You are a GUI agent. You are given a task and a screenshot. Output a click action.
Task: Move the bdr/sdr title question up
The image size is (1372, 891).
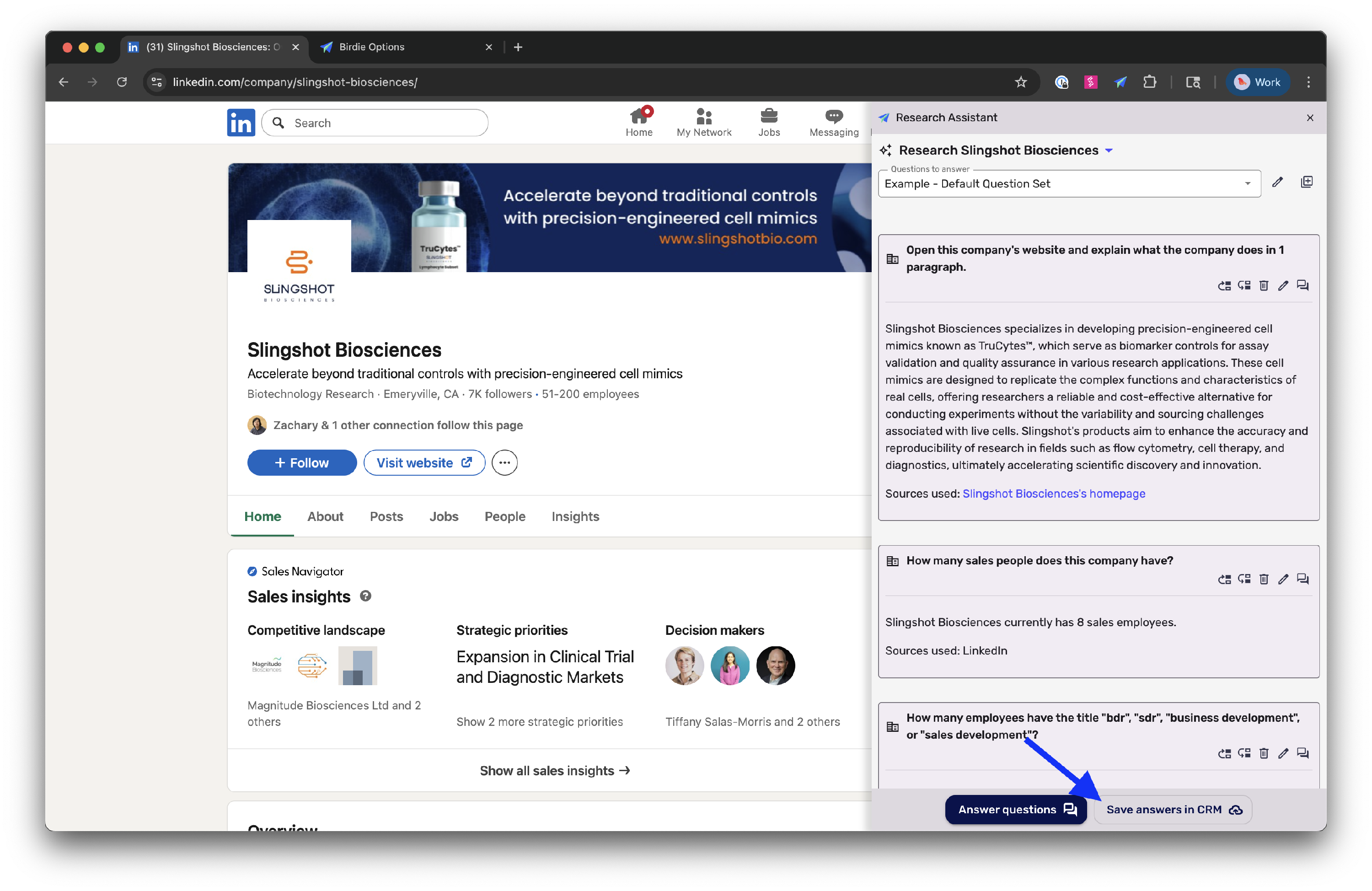click(x=1224, y=754)
